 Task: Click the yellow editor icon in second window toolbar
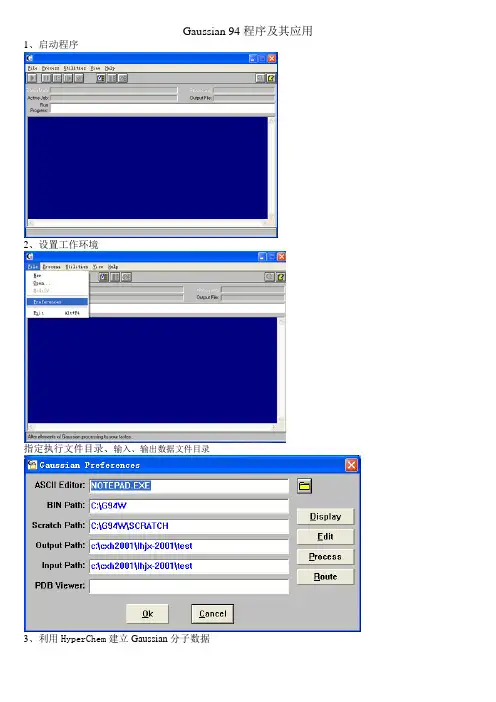[281, 277]
